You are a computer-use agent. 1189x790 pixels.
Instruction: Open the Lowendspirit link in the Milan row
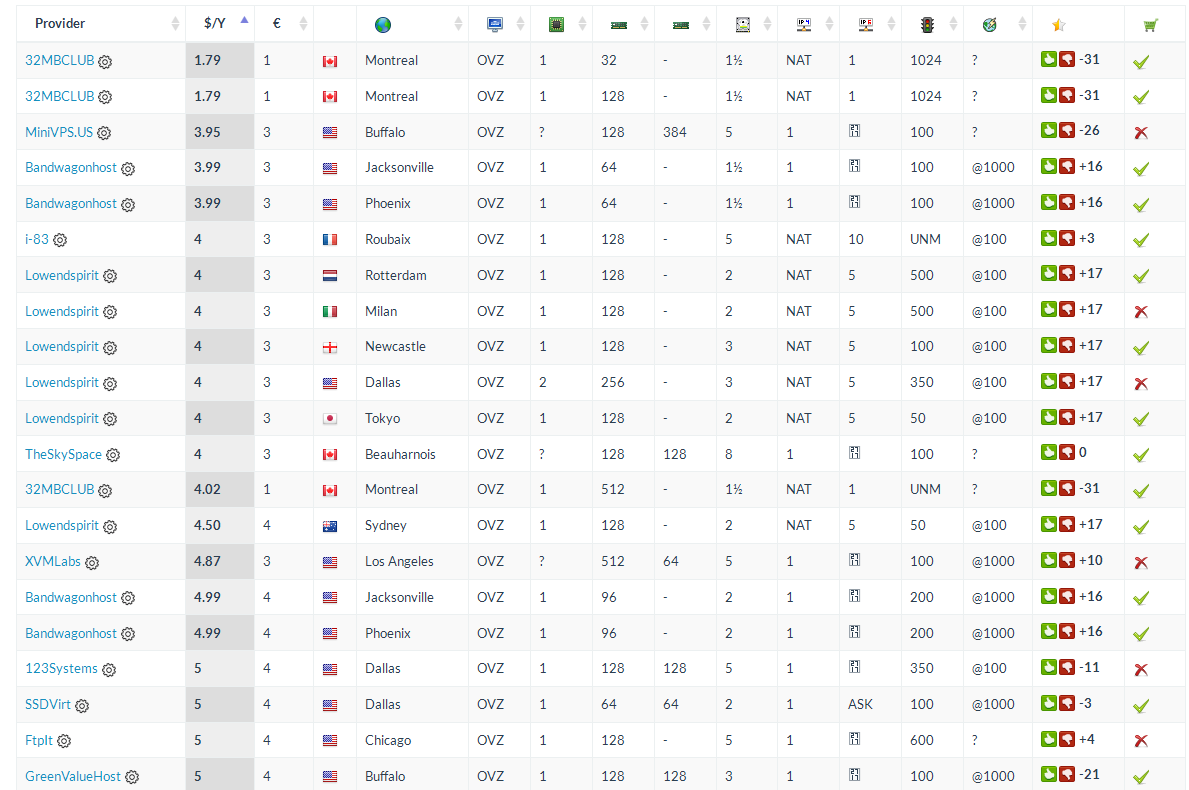click(61, 311)
